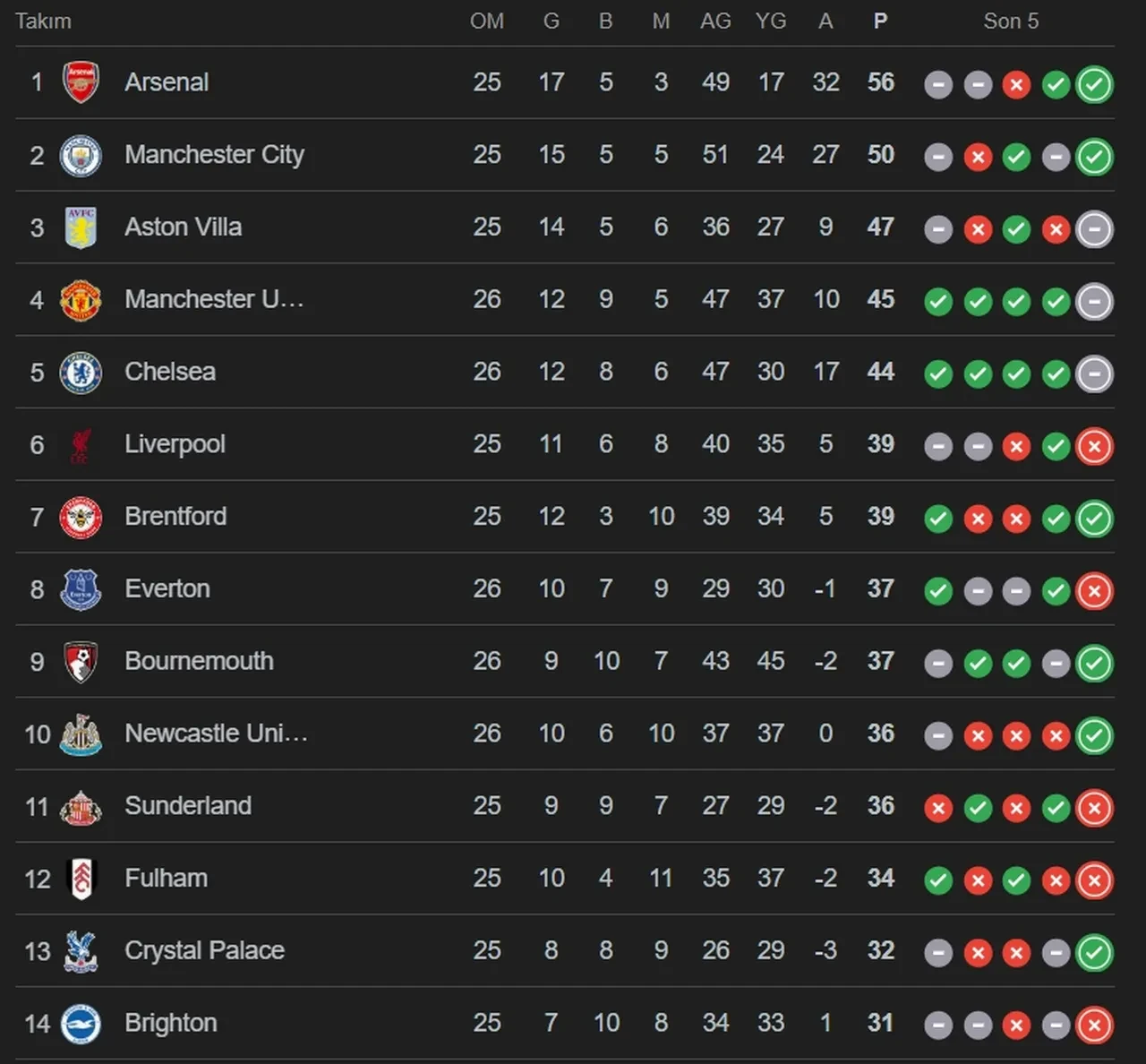Click Liverpool's most recent loss indicator
This screenshot has height=1064, width=1146.
click(x=1094, y=446)
